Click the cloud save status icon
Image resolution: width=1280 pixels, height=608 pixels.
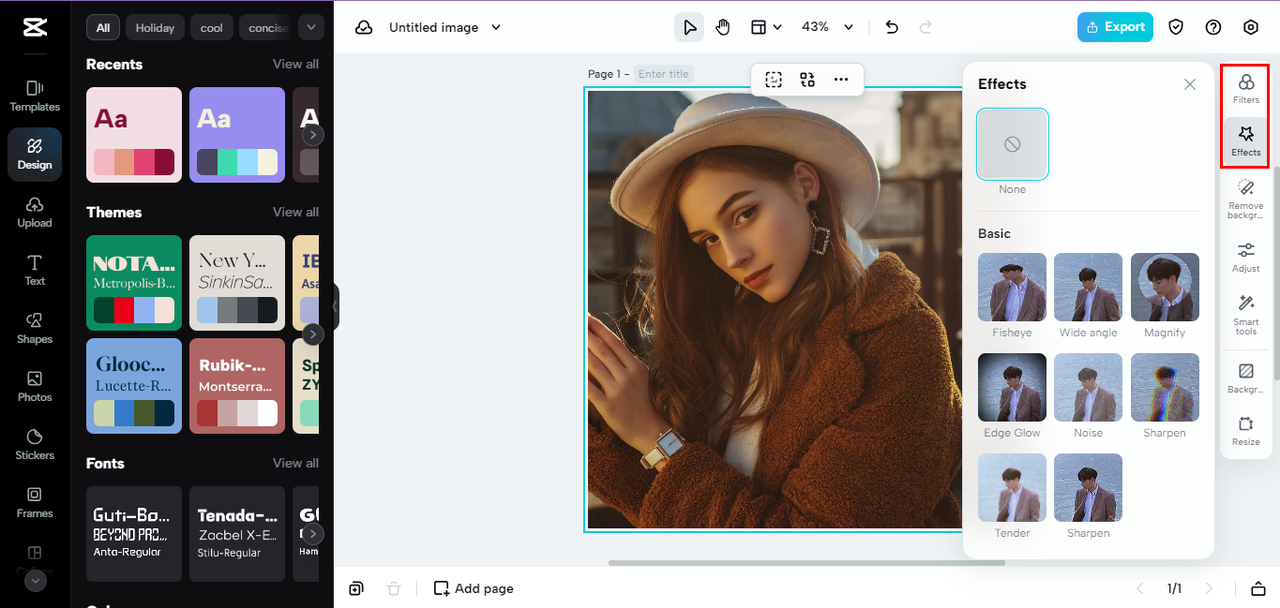tap(364, 27)
